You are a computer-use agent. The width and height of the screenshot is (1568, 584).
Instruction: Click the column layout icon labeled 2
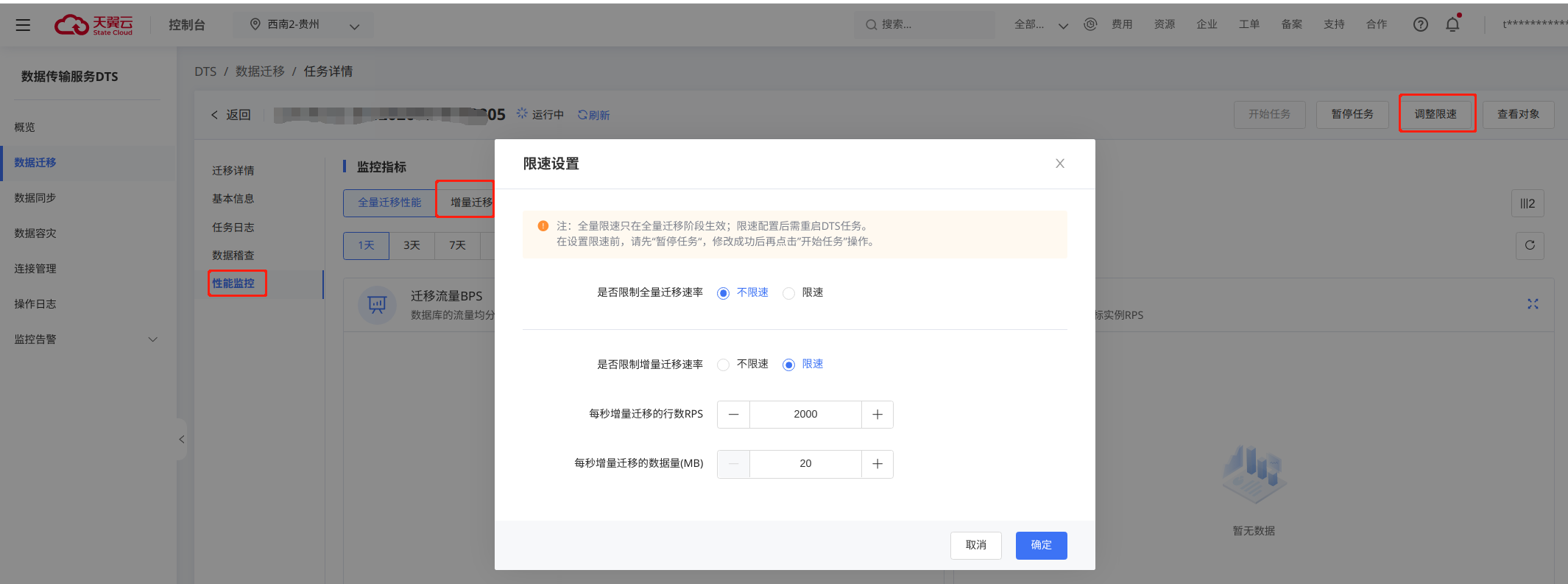[x=1528, y=203]
